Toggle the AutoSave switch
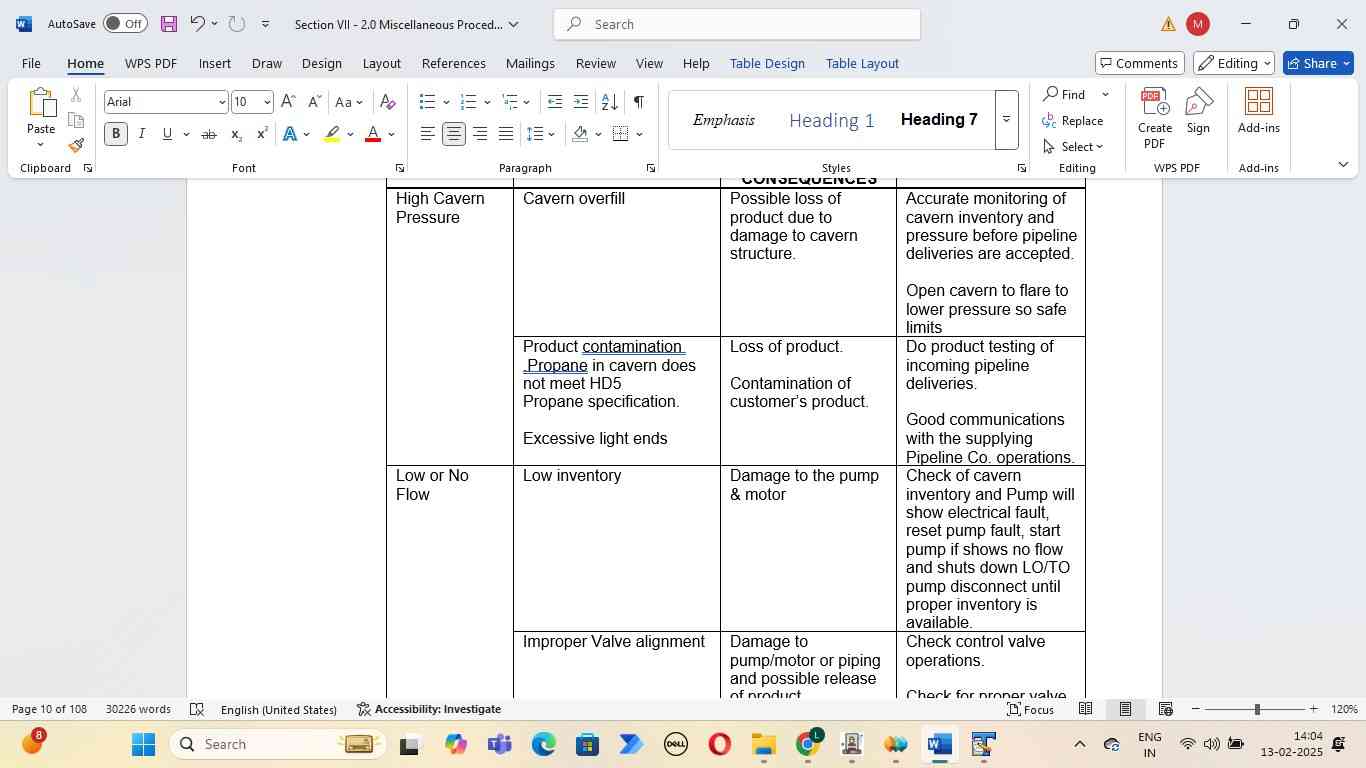The image size is (1366, 768). (x=125, y=24)
